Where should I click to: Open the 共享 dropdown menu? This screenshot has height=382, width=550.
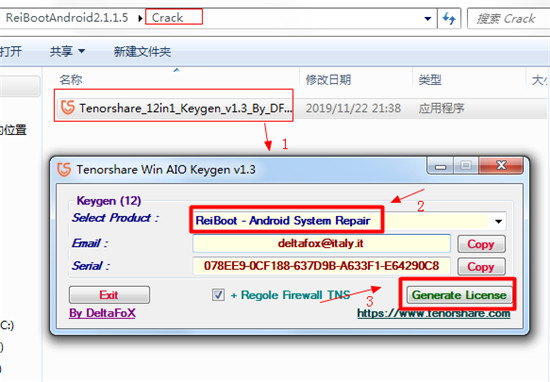click(67, 52)
